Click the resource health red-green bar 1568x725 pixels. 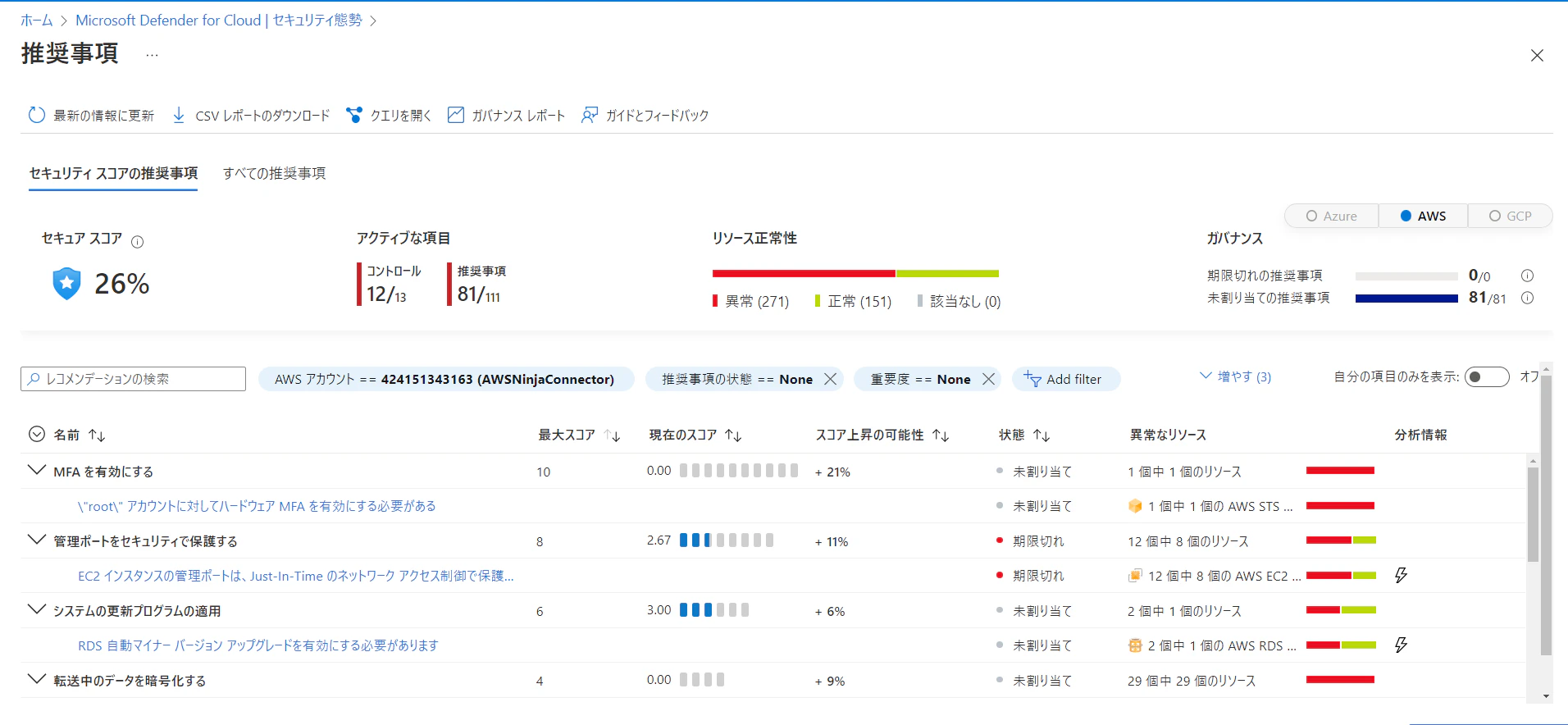click(855, 273)
